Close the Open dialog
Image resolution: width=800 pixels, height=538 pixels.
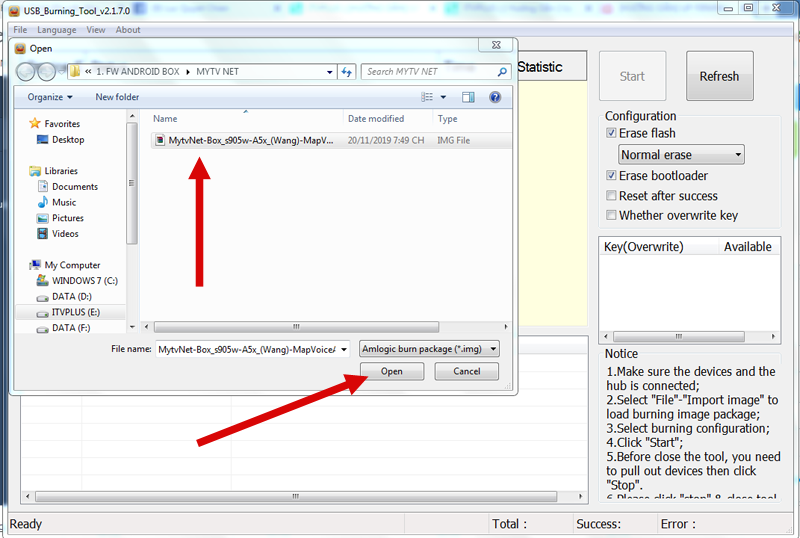[496, 45]
